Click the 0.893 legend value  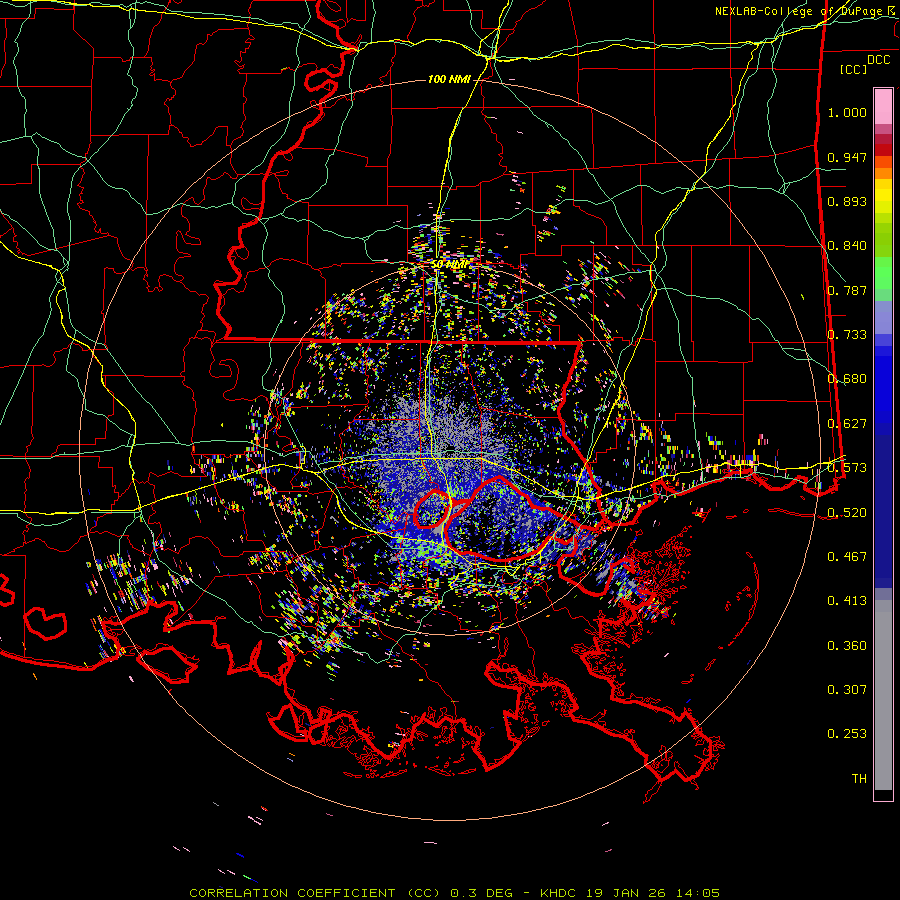(847, 201)
